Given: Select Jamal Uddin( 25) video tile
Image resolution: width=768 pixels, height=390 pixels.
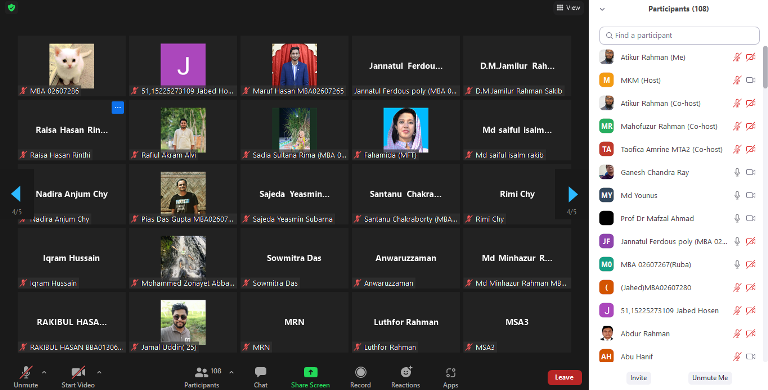Looking at the screenshot, I should click(x=183, y=322).
